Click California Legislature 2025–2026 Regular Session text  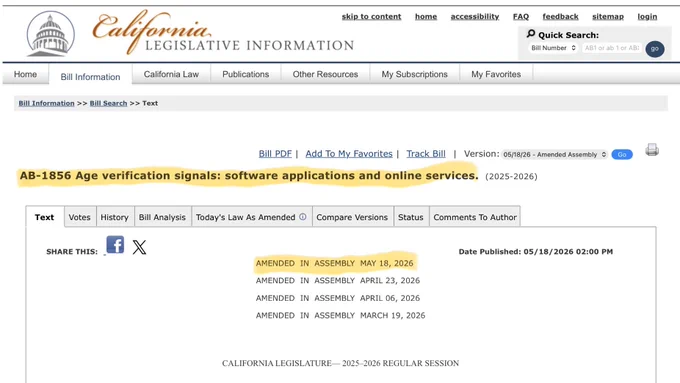[340, 363]
